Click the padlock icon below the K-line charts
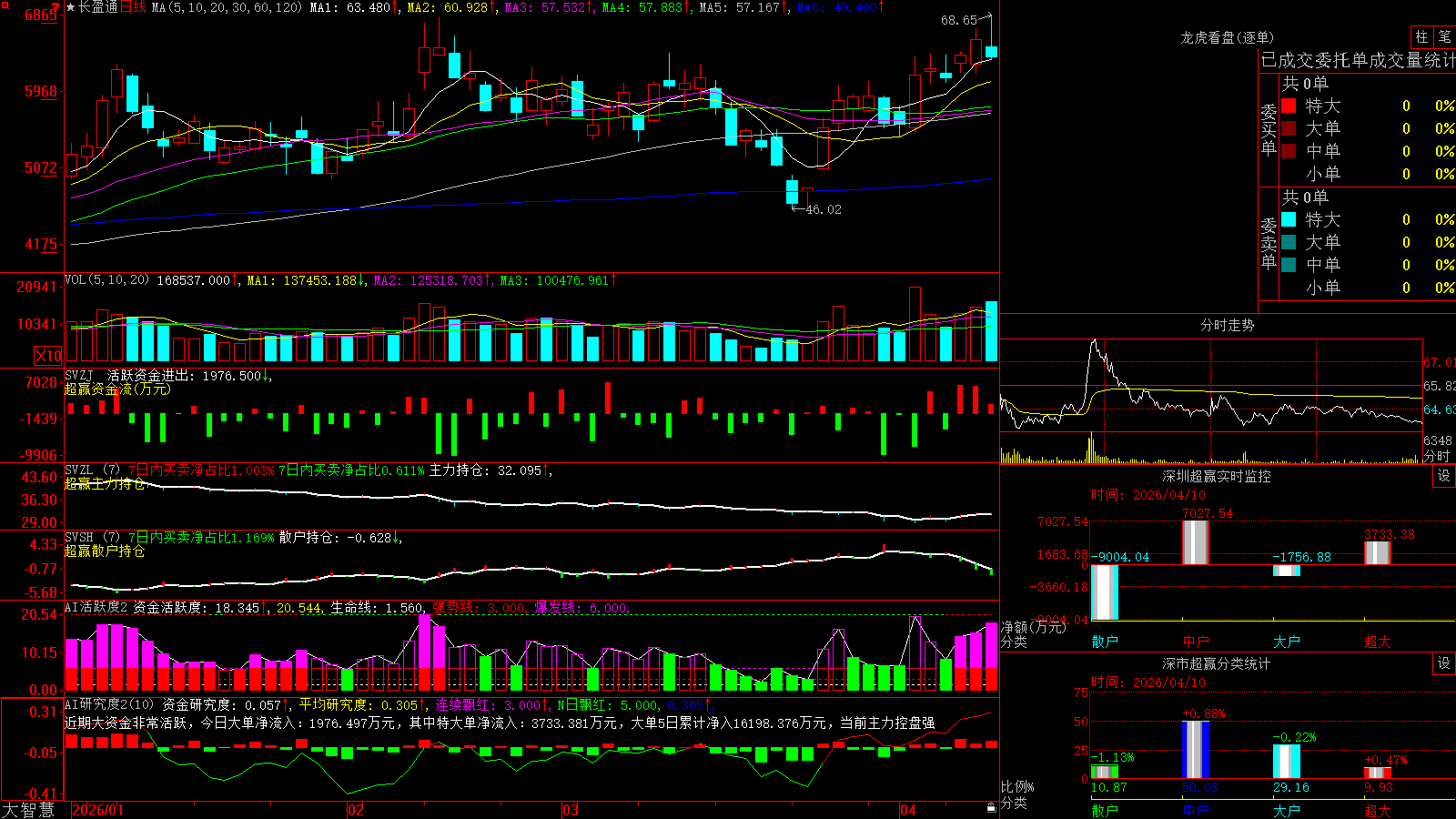Viewport: 1456px width, 819px height. [x=992, y=808]
